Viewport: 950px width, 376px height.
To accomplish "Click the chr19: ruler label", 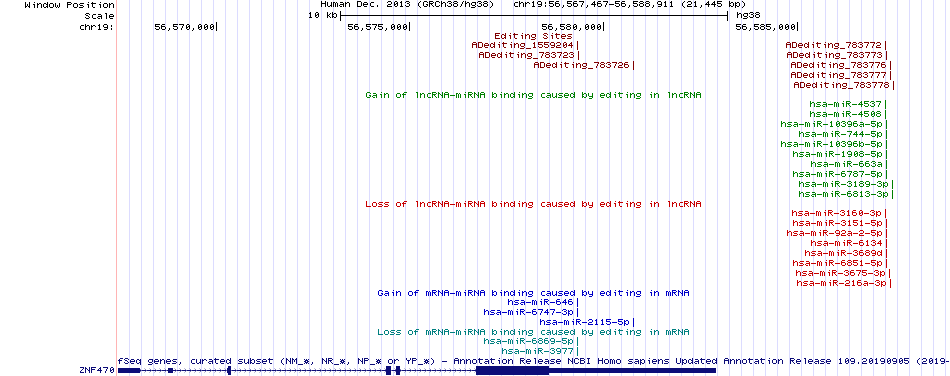I will click(96, 27).
